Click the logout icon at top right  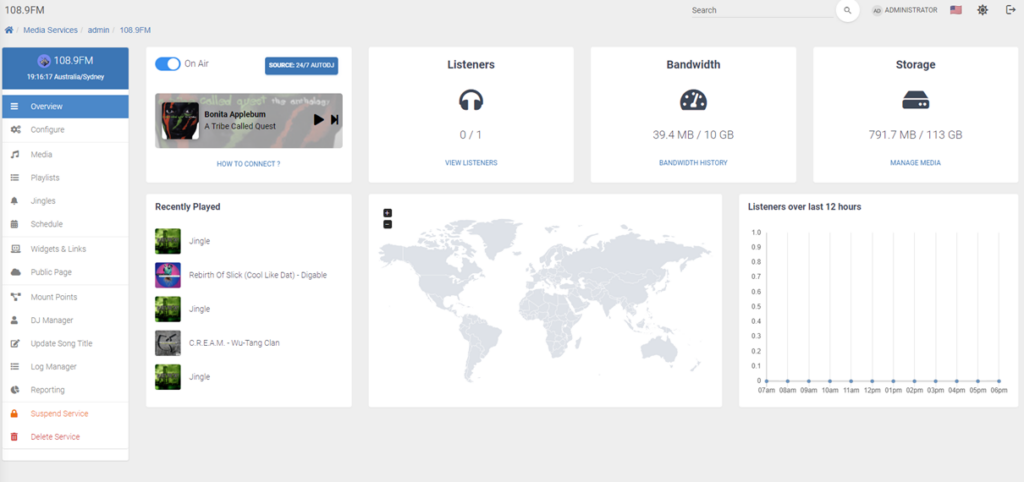[x=1010, y=10]
